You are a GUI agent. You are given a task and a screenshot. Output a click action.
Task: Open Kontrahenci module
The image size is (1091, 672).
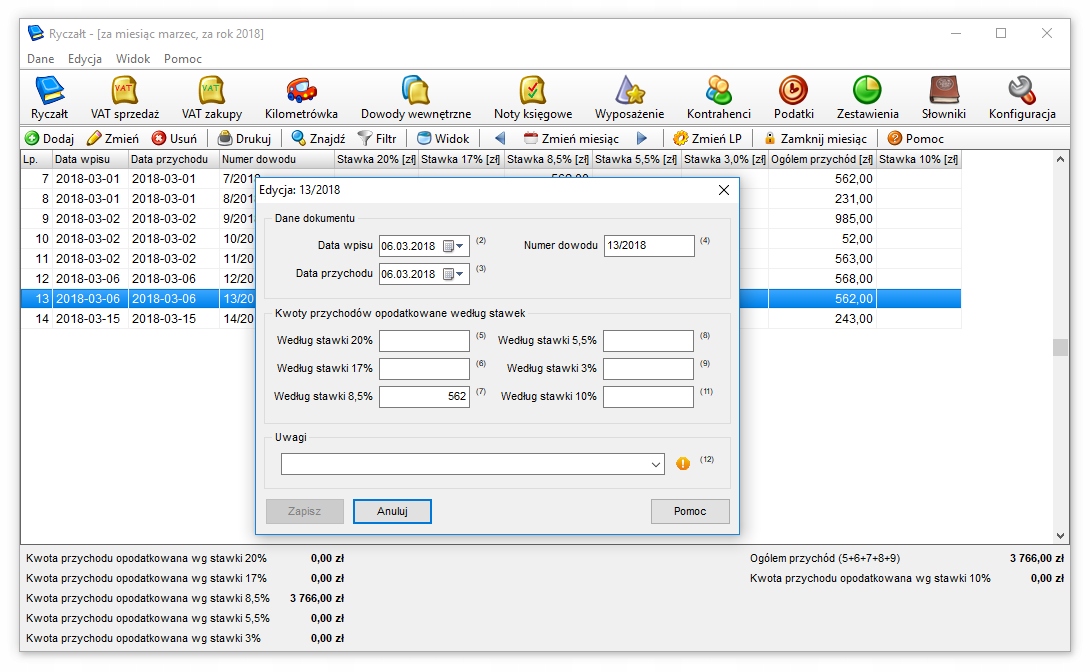718,91
